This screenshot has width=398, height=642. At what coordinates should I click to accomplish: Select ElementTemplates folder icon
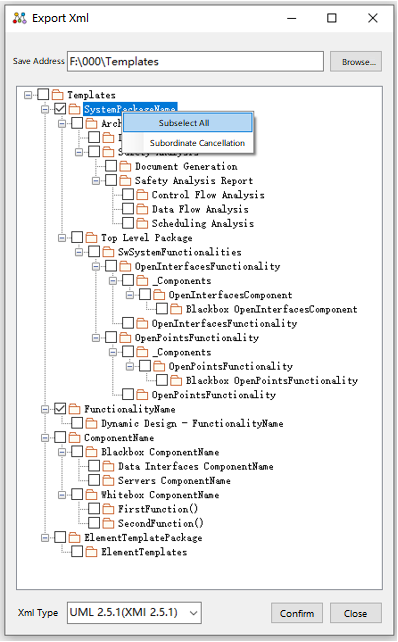pyautogui.click(x=91, y=552)
